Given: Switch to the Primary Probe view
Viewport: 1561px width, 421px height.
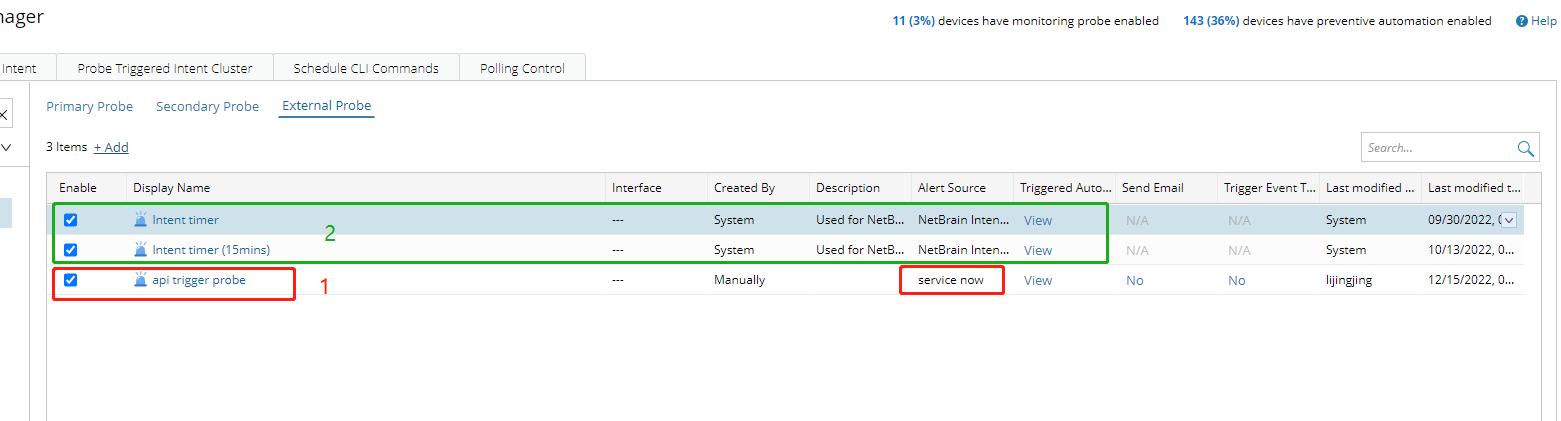Looking at the screenshot, I should pos(89,106).
